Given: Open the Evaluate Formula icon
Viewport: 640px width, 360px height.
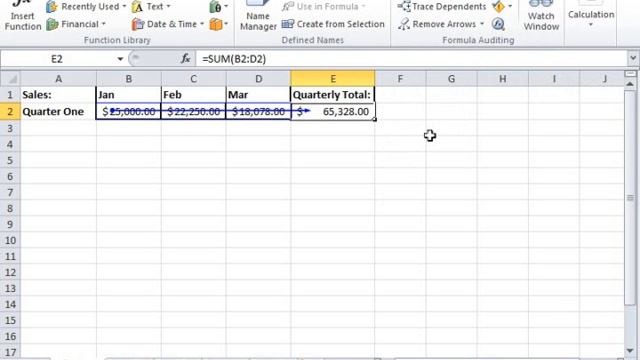Looking at the screenshot, I should tap(498, 24).
